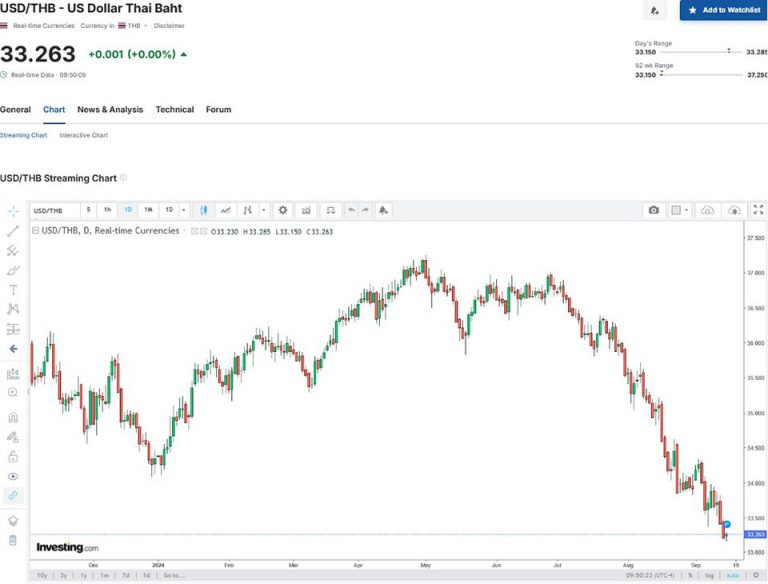Image resolution: width=768 pixels, height=584 pixels.
Task: Enter fullscreen chart mode
Action: click(x=758, y=210)
